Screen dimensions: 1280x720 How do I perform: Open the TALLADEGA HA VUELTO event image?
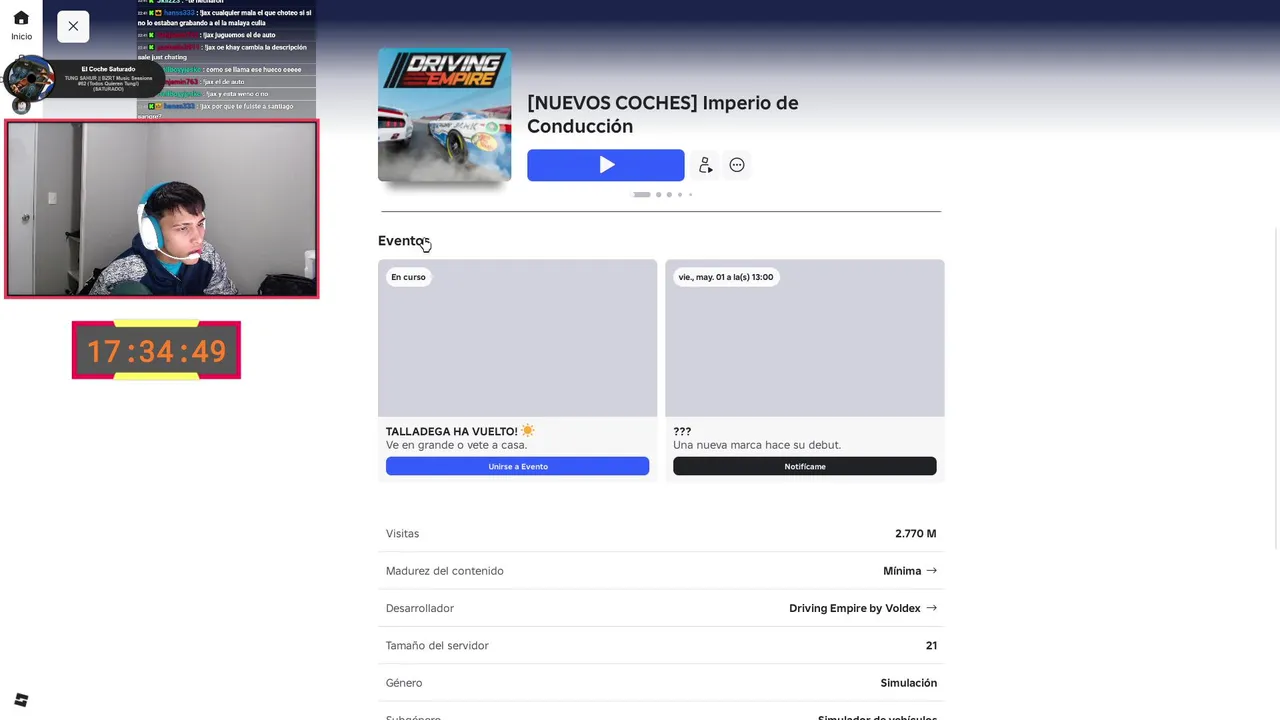click(x=517, y=338)
